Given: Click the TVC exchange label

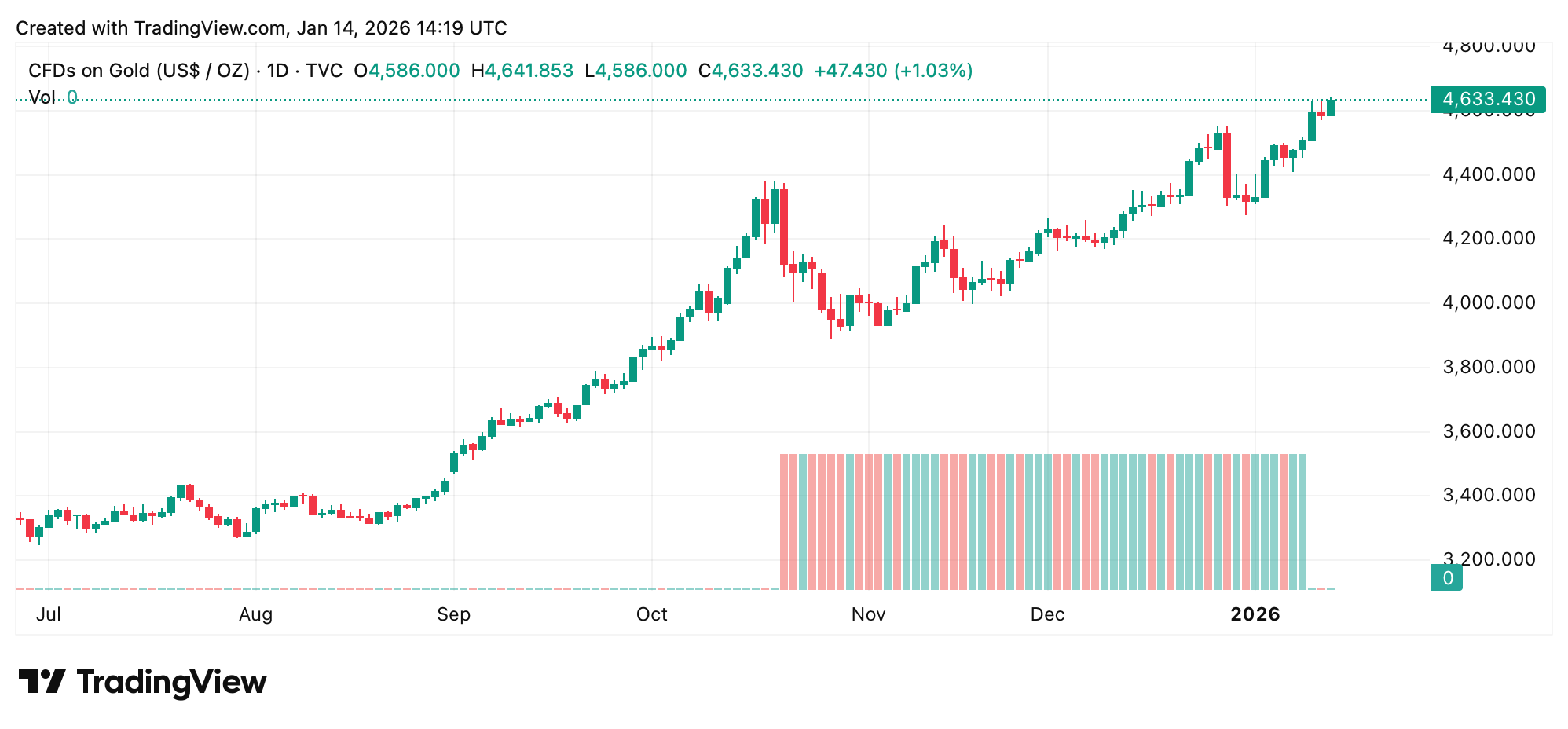Looking at the screenshot, I should (324, 71).
